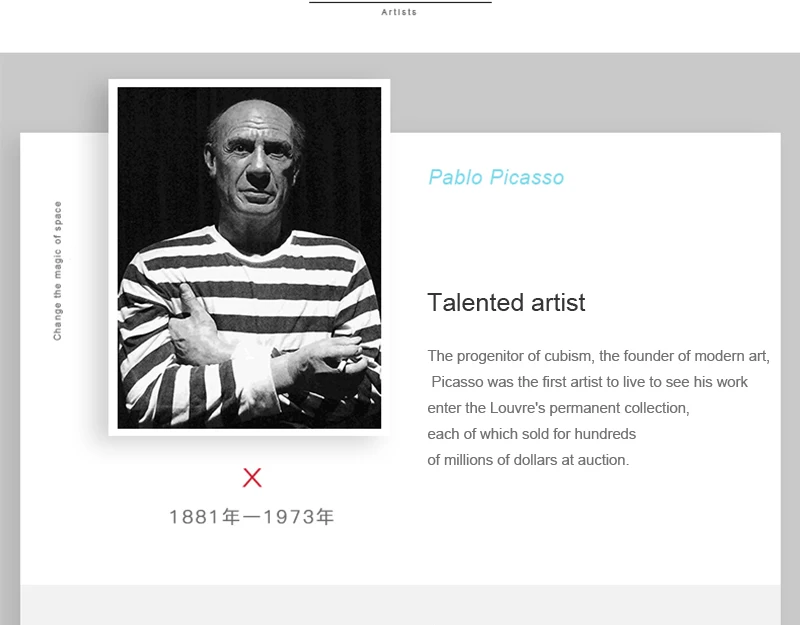Image resolution: width=800 pixels, height=625 pixels.
Task: Click the line mentioning the Louvre's permanent collection
Action: [558, 408]
